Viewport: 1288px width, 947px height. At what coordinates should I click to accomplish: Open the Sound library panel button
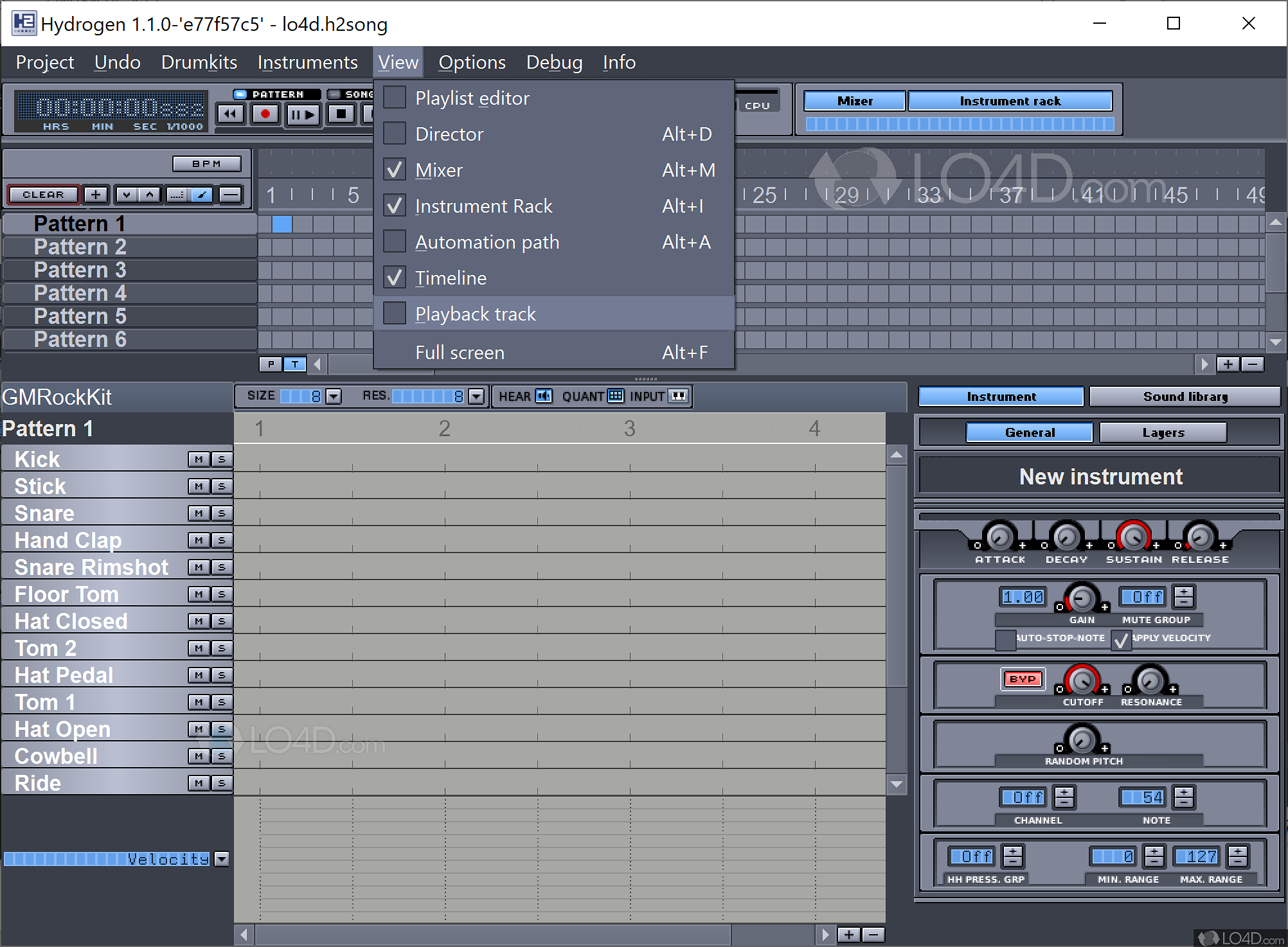click(1185, 396)
